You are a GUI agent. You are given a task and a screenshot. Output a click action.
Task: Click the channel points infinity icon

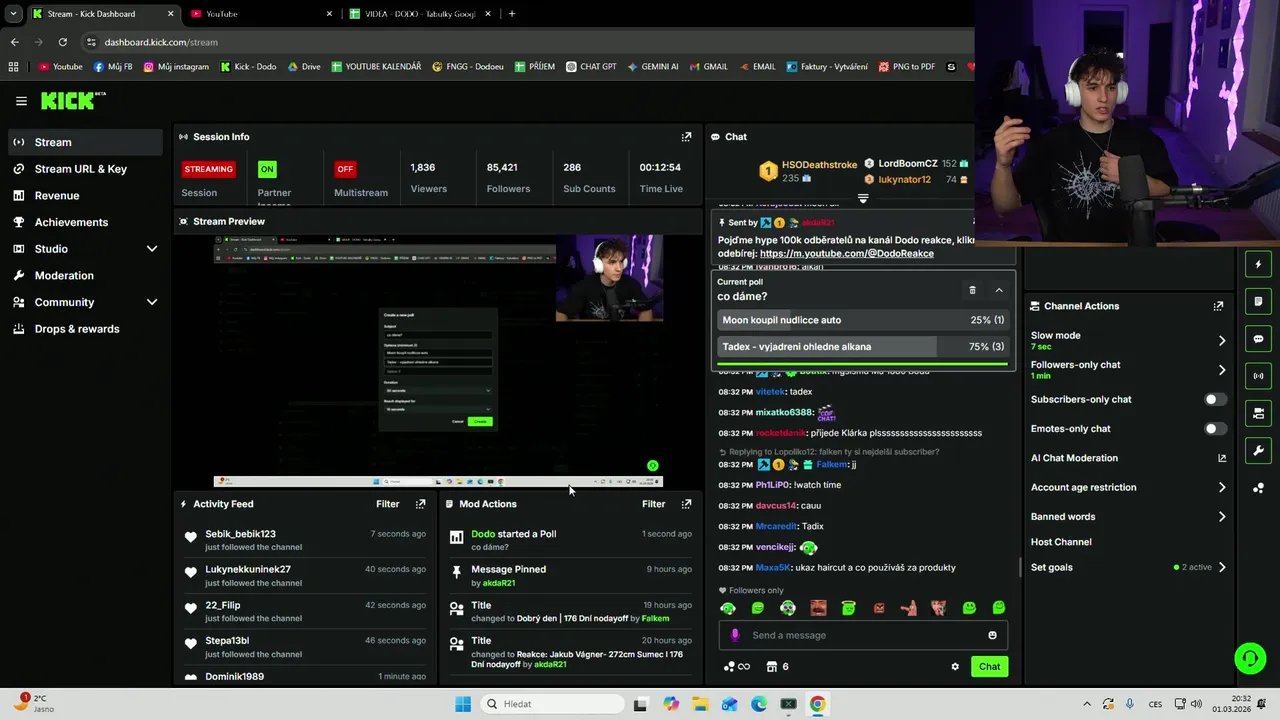736,667
